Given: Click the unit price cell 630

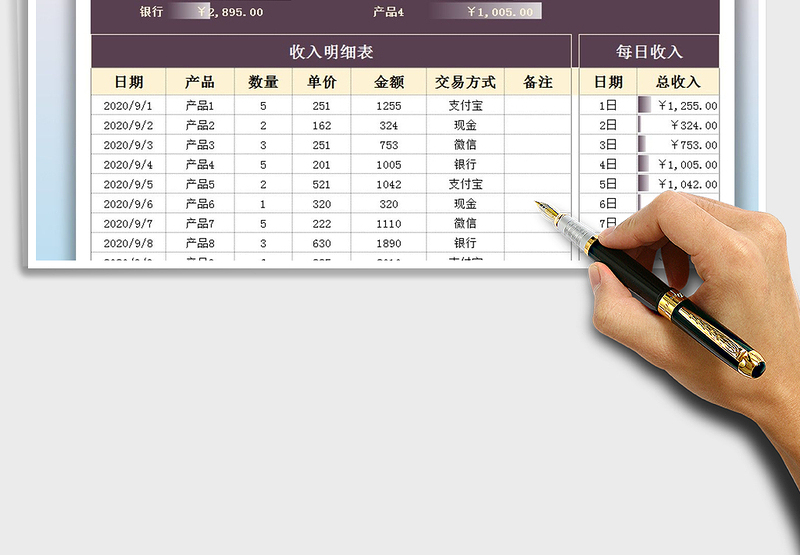Looking at the screenshot, I should 321,243.
